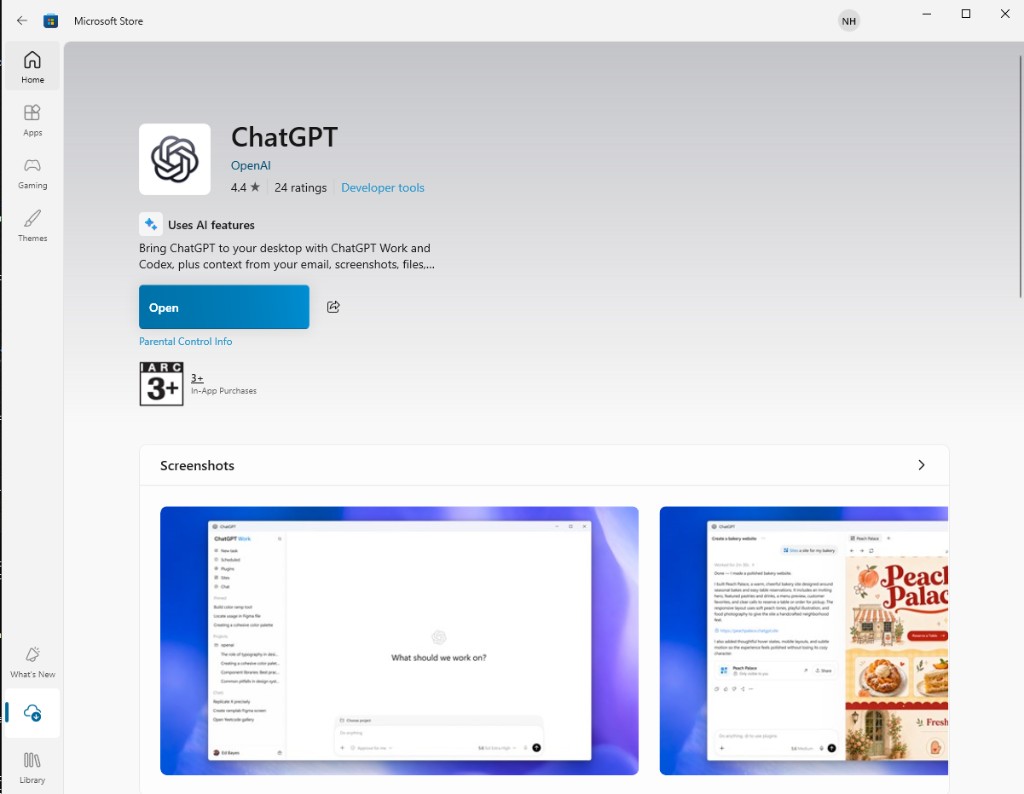Open the NH user profile avatar
The height and width of the screenshot is (794, 1024).
[x=848, y=21]
